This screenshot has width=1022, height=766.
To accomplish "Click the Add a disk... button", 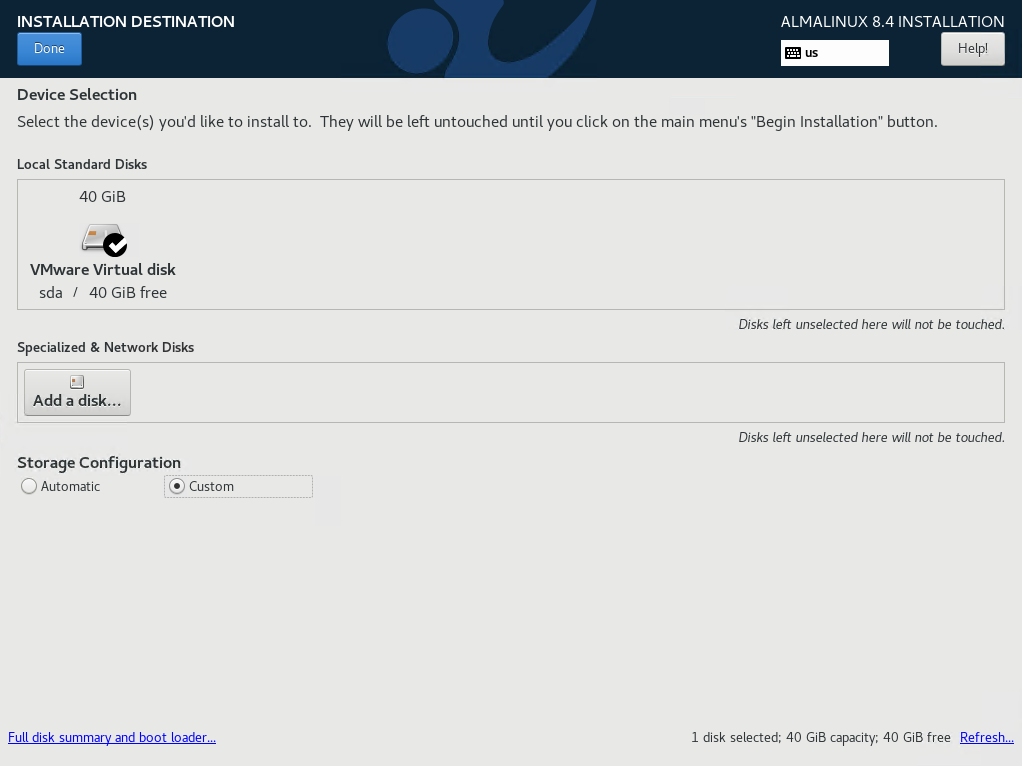I will point(78,392).
